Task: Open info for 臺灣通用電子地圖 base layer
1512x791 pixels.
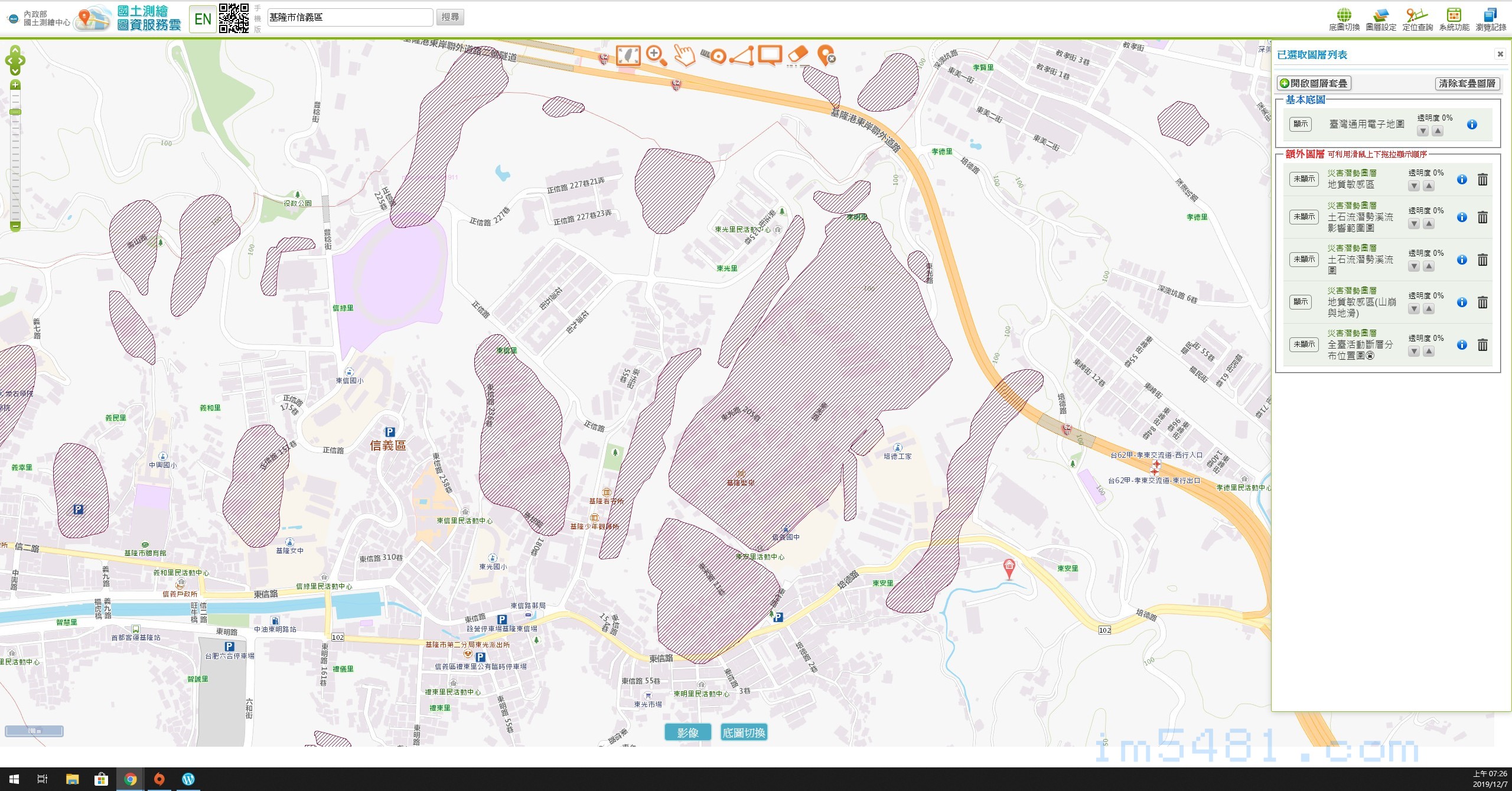Action: coord(1472,125)
